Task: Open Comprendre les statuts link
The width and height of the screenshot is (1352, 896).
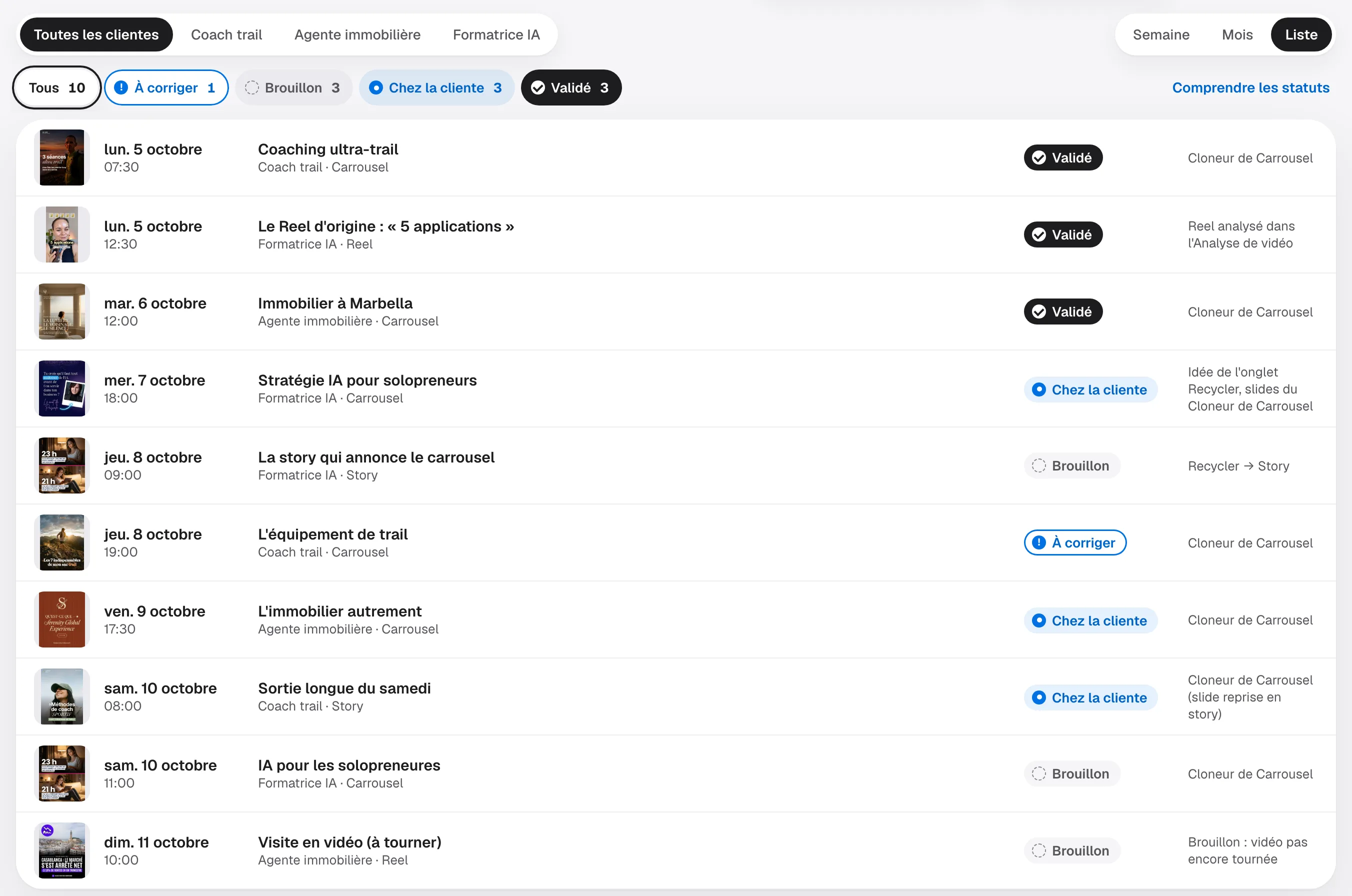Action: (x=1251, y=87)
